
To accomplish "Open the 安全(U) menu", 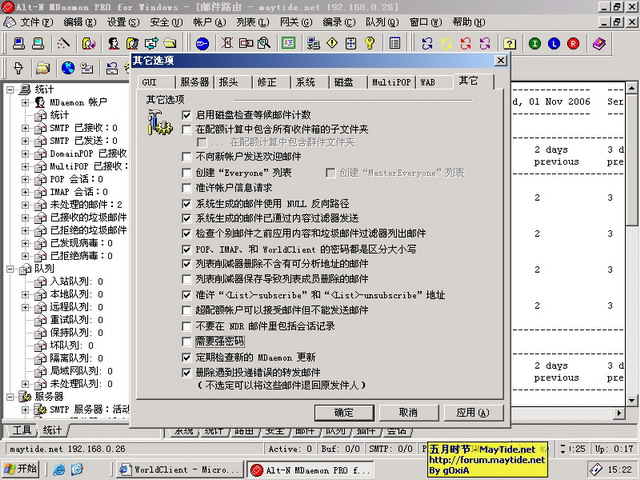I will click(166, 22).
